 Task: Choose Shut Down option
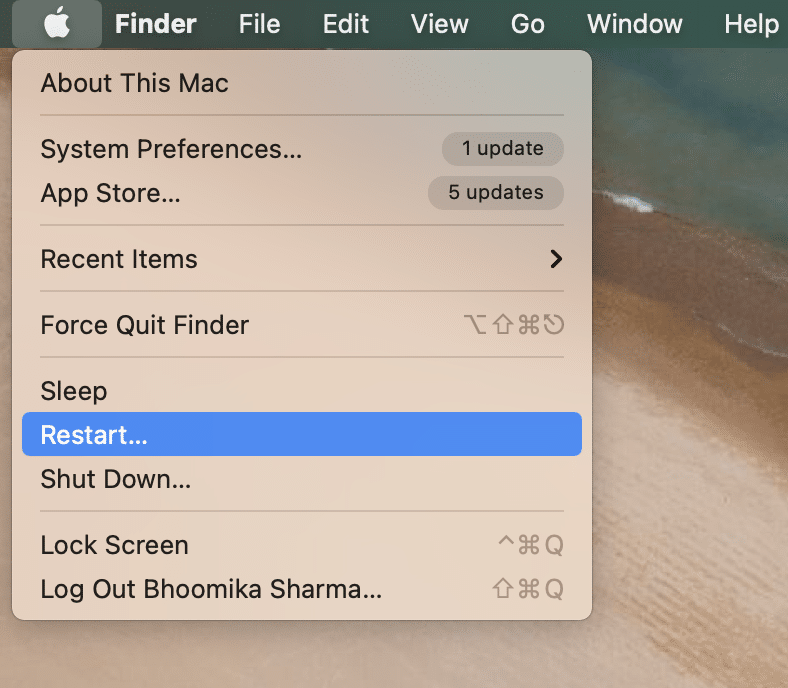(x=115, y=479)
